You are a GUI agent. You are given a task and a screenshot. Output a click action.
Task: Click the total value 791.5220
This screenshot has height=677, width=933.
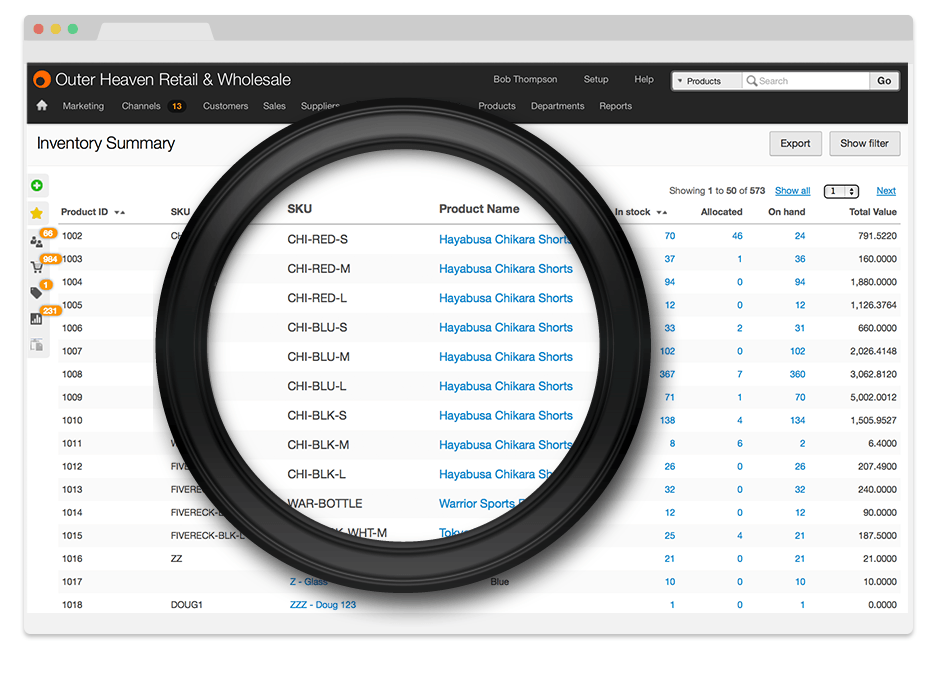point(877,236)
